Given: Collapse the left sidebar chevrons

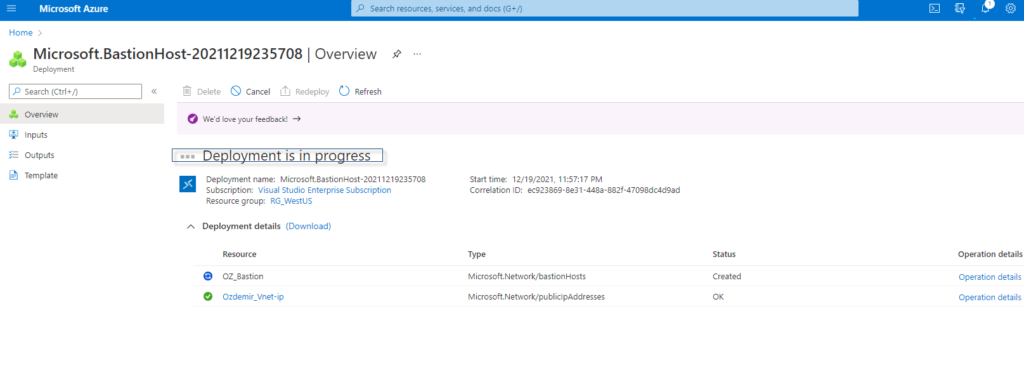Looking at the screenshot, I should click(x=154, y=91).
